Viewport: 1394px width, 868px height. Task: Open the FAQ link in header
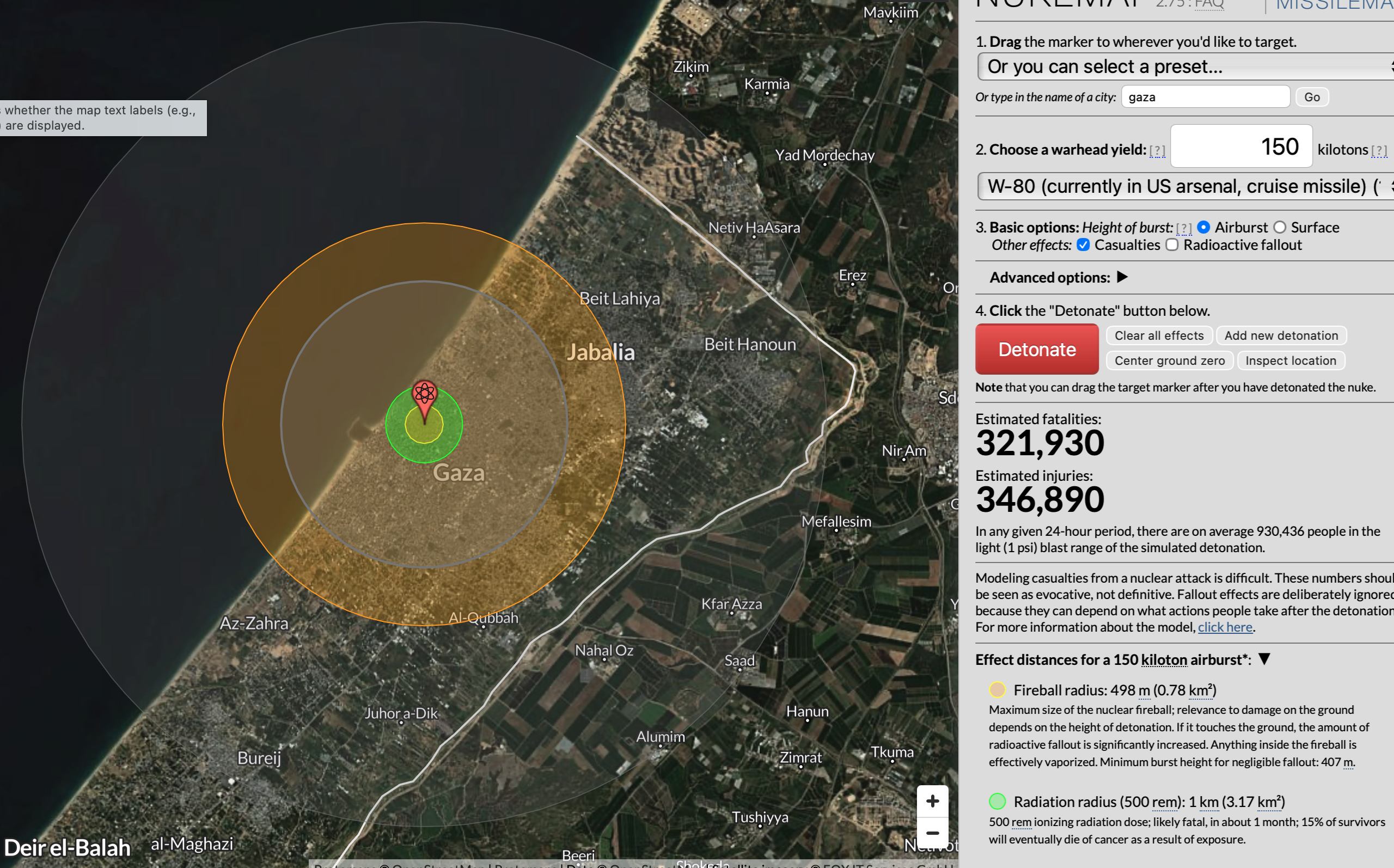pyautogui.click(x=1209, y=4)
